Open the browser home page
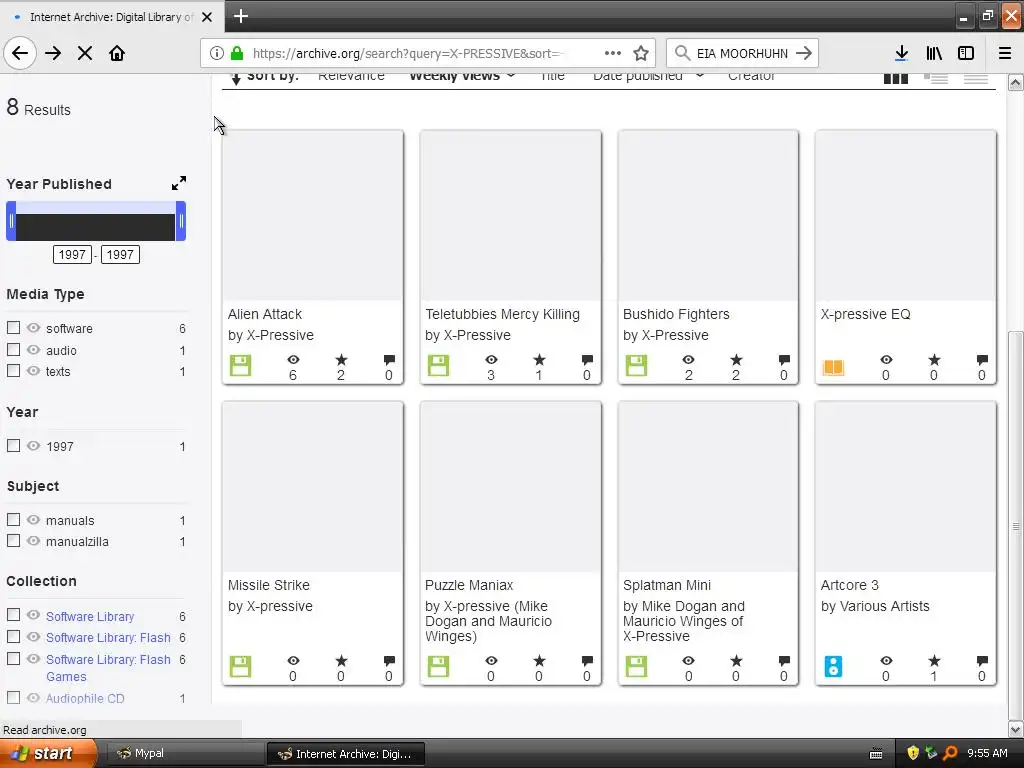This screenshot has width=1024, height=768. (x=117, y=53)
